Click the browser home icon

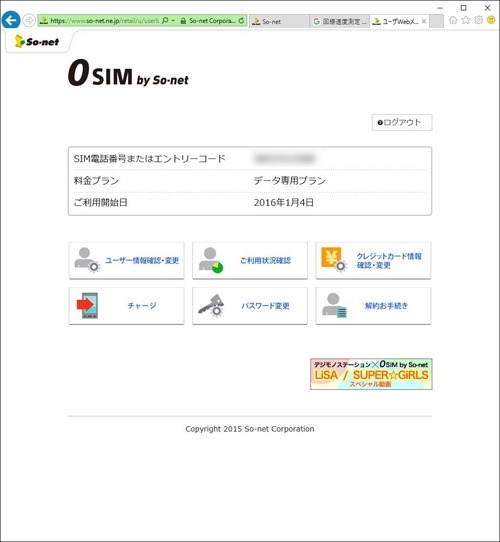tap(453, 20)
